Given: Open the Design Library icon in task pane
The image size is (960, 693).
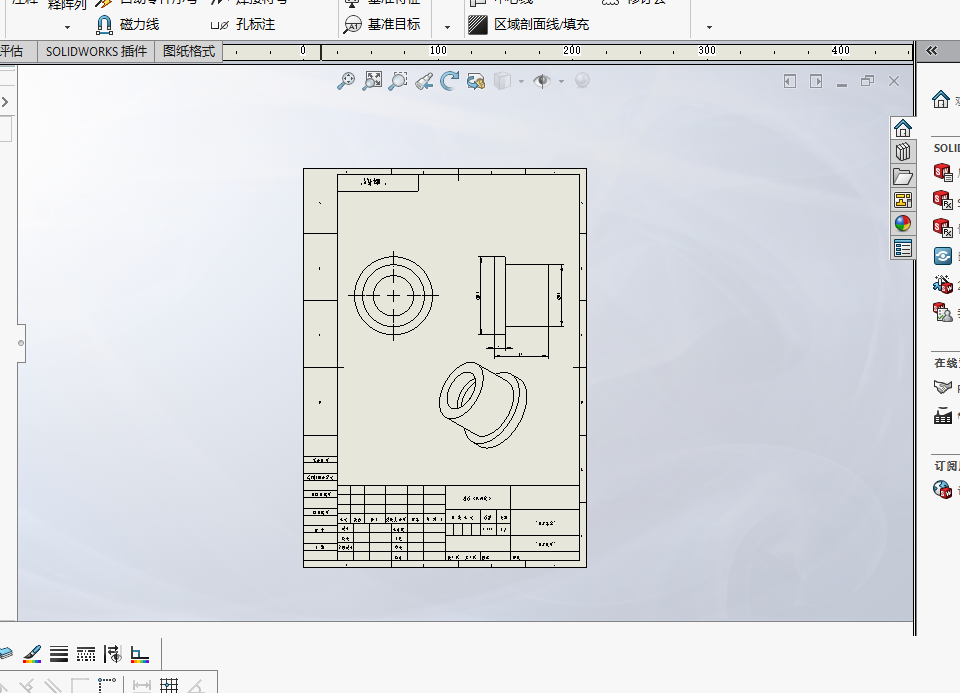Looking at the screenshot, I should pos(902,152).
